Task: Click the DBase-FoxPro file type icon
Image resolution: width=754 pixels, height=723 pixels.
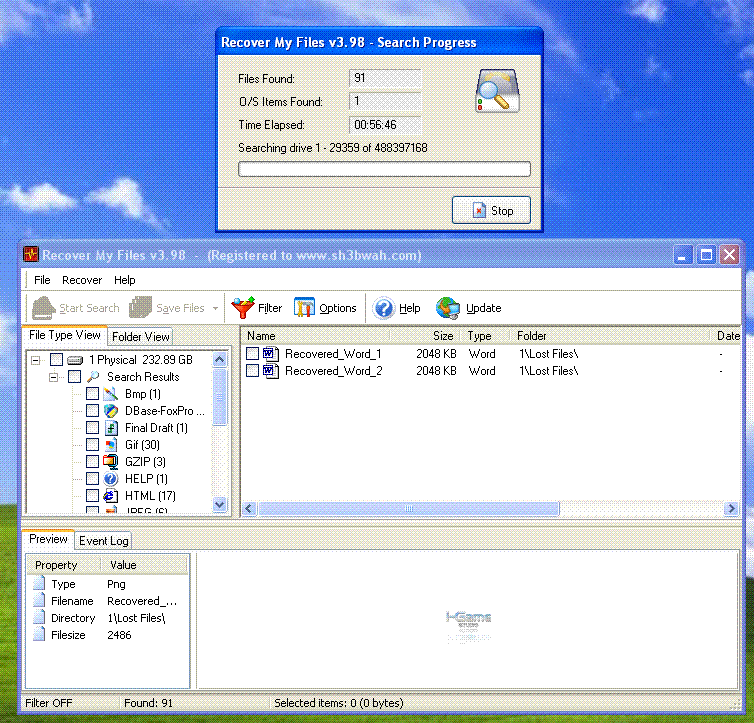Action: [x=111, y=411]
